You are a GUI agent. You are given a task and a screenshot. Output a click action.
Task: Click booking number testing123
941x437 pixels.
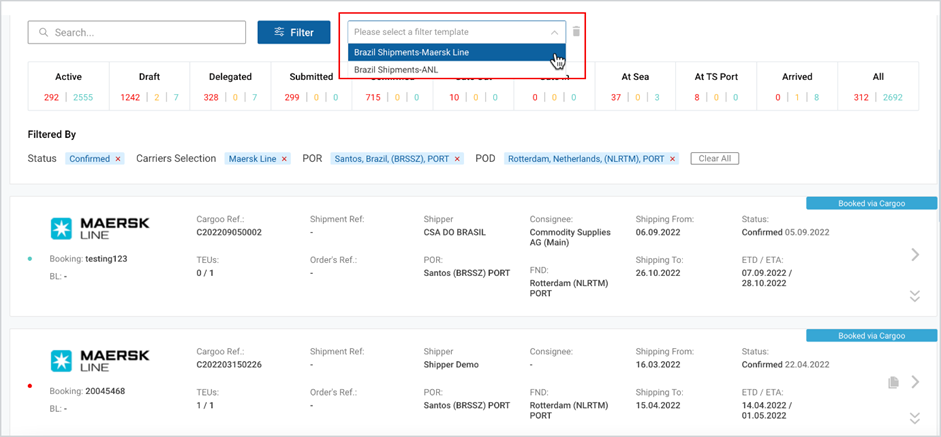[x=106, y=259]
